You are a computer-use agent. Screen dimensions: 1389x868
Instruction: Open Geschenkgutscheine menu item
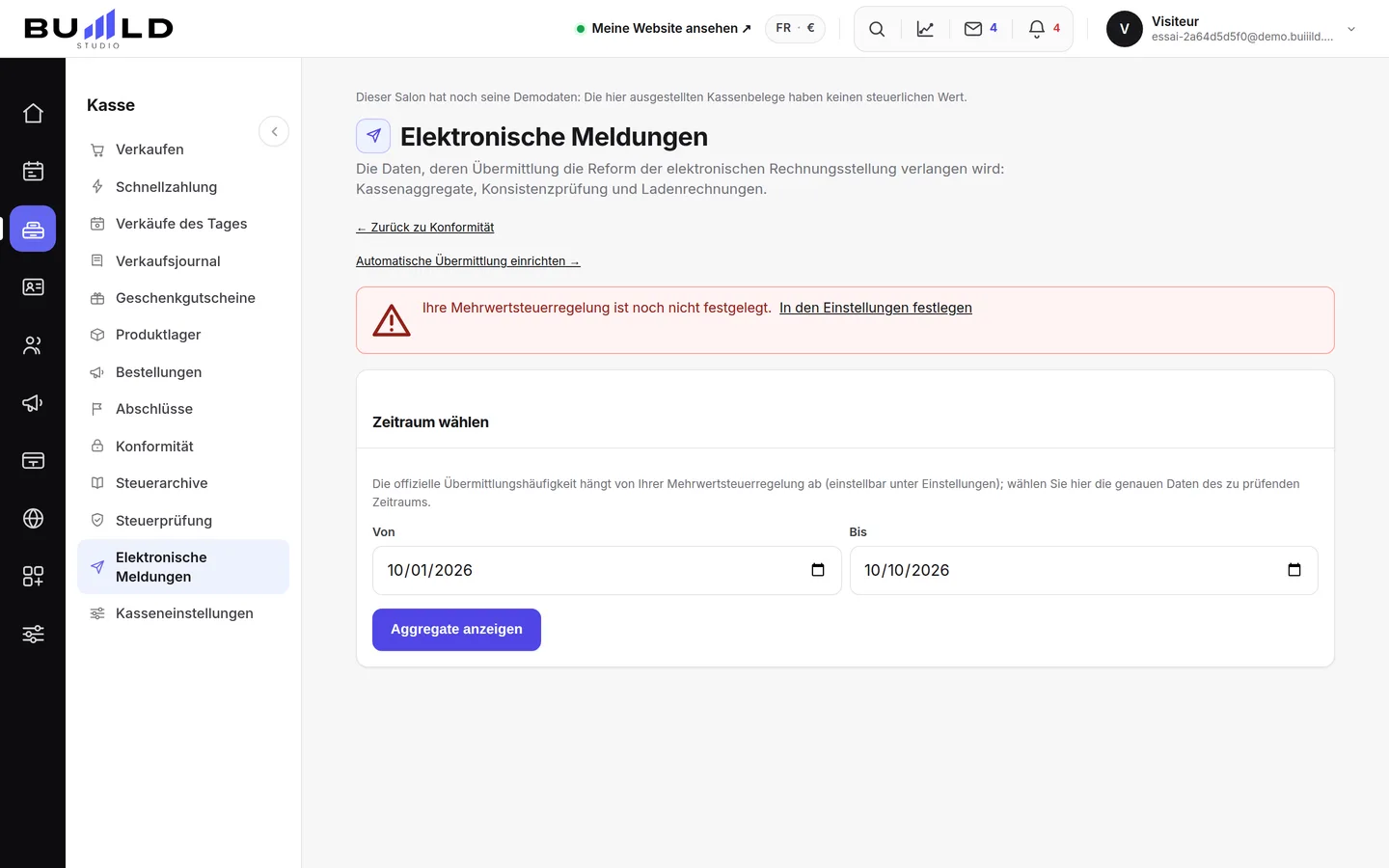click(183, 298)
